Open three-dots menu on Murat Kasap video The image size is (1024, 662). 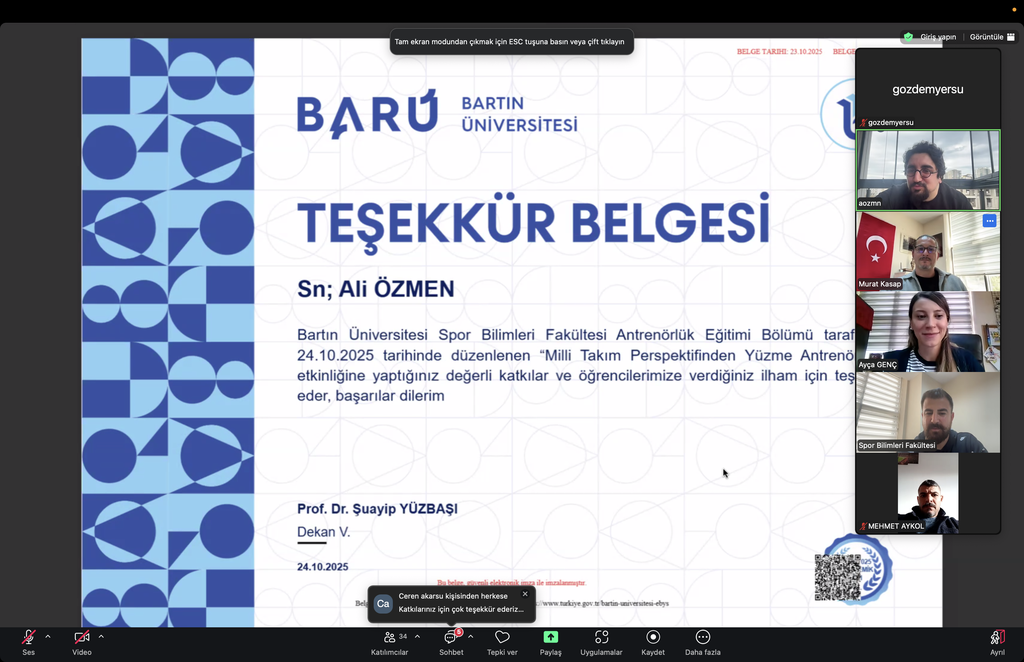tap(989, 221)
